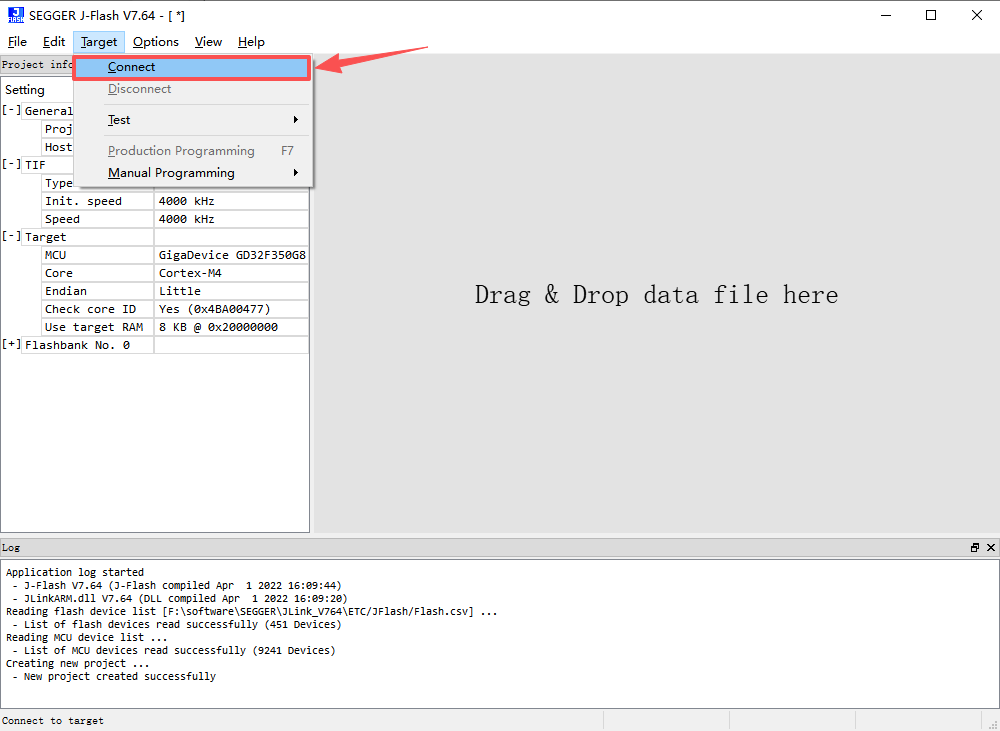
Task: Maximize the J-Flash window
Action: (x=931, y=15)
